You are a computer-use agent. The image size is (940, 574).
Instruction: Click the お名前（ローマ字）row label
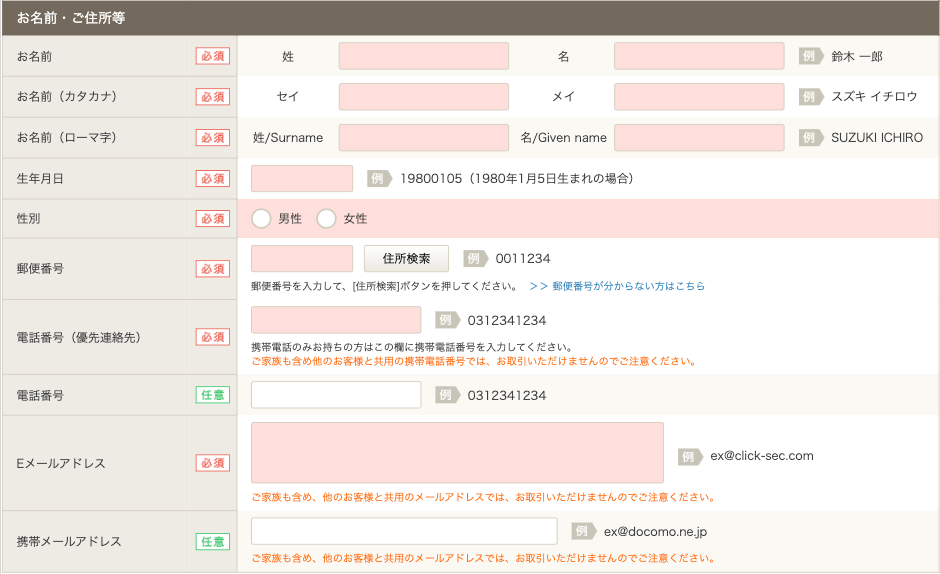point(67,137)
